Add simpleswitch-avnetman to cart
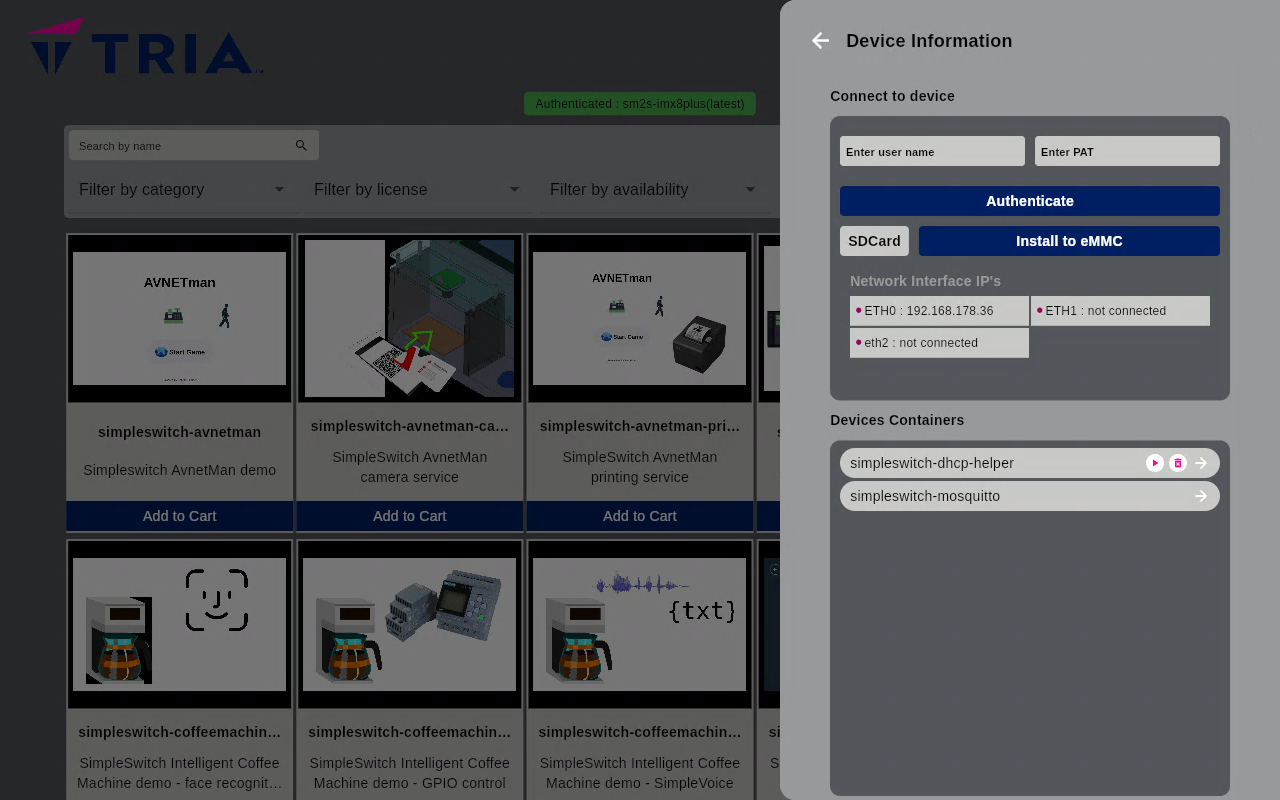This screenshot has height=800, width=1280. point(180,516)
